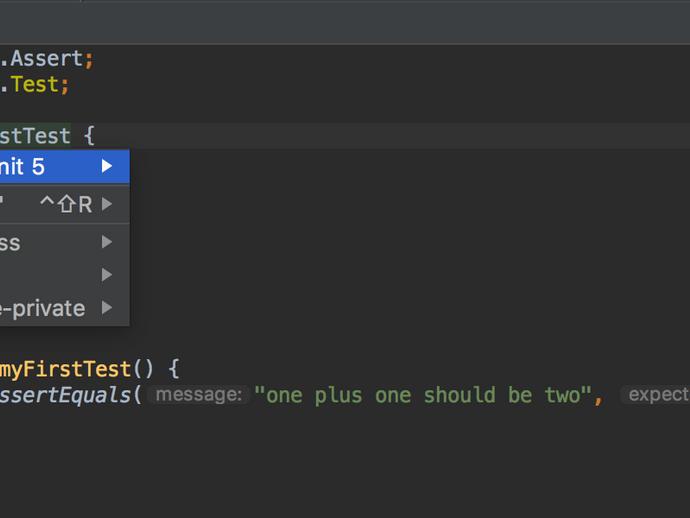The height and width of the screenshot is (518, 690).
Task: Click the opening brace after stTest
Action: [89, 136]
